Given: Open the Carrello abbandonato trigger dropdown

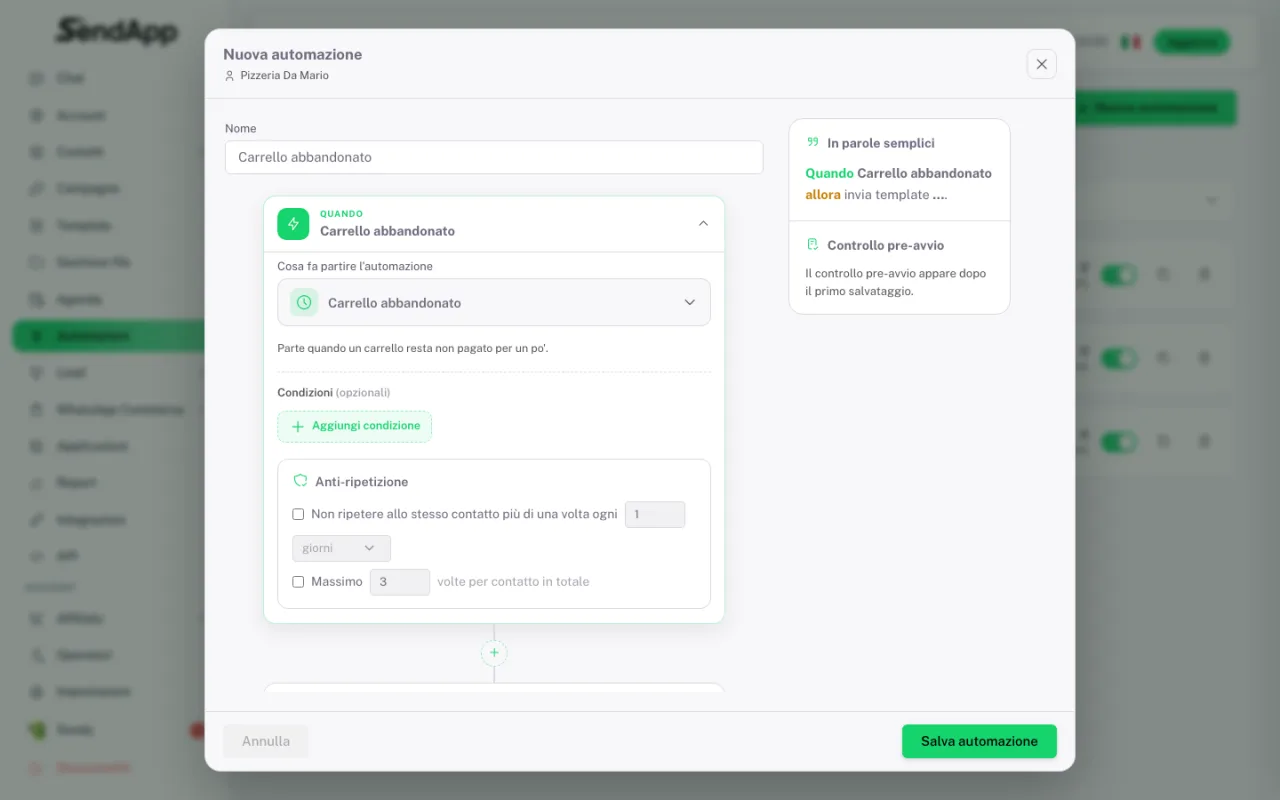Looking at the screenshot, I should tap(494, 302).
